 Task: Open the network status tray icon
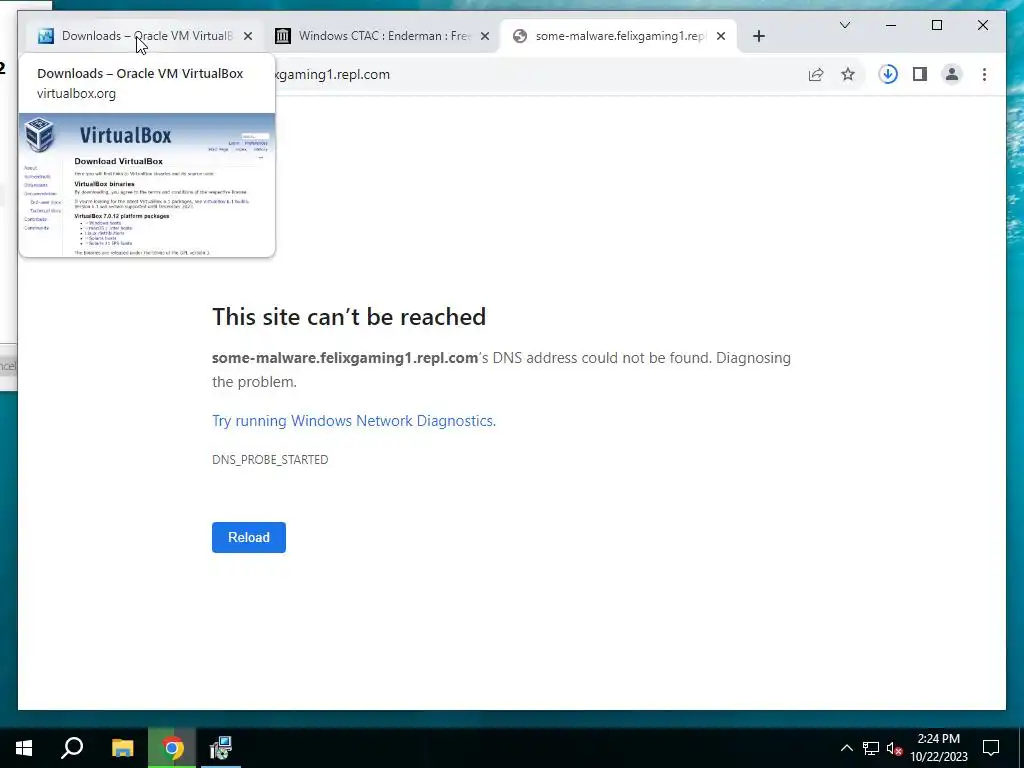871,748
